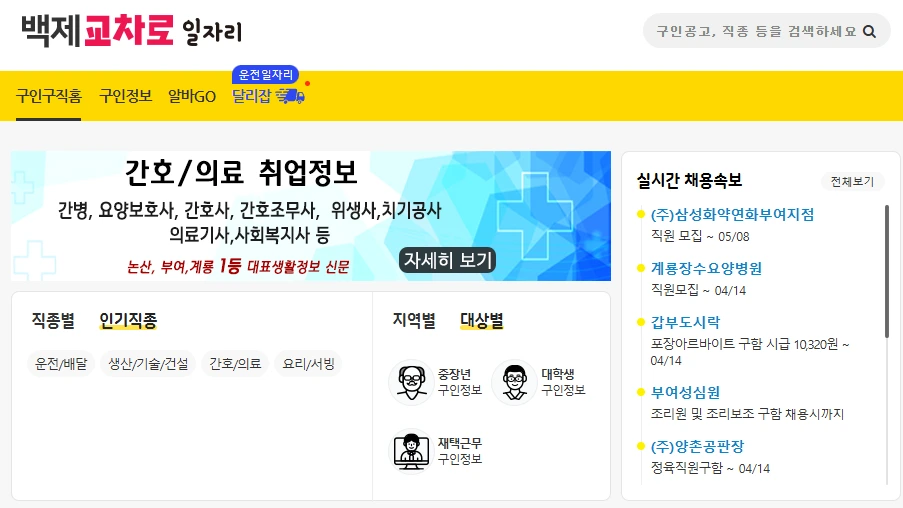Switch to the 인기직종 tab
This screenshot has width=903, height=508.
(x=128, y=320)
